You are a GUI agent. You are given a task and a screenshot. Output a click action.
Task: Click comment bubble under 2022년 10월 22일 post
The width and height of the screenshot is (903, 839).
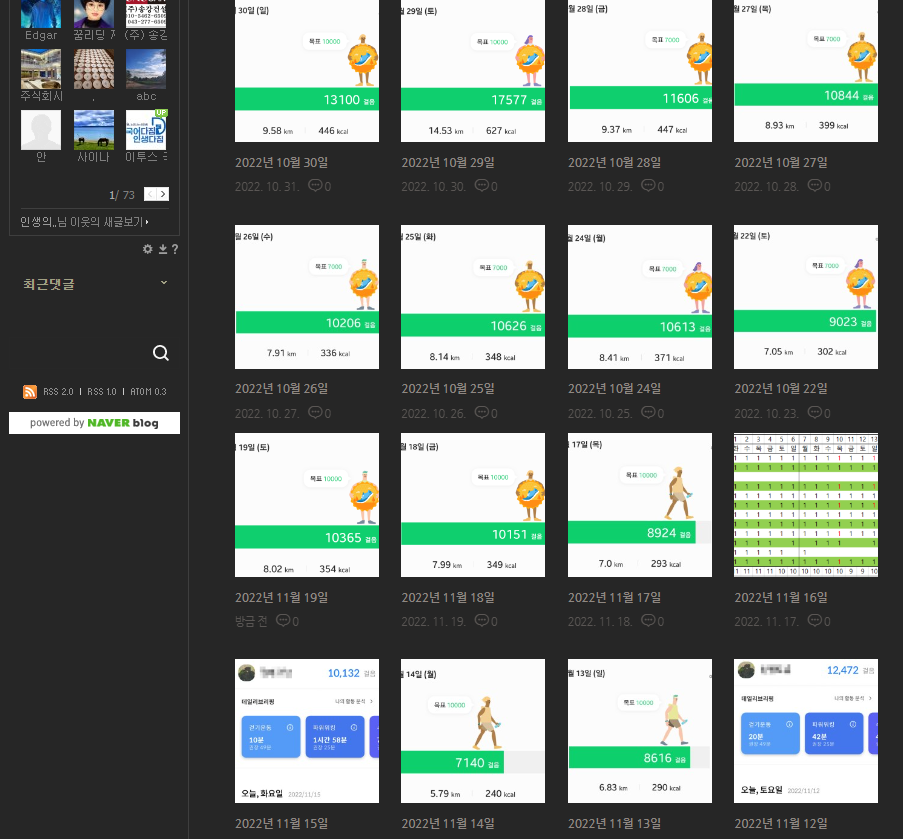pyautogui.click(x=815, y=412)
